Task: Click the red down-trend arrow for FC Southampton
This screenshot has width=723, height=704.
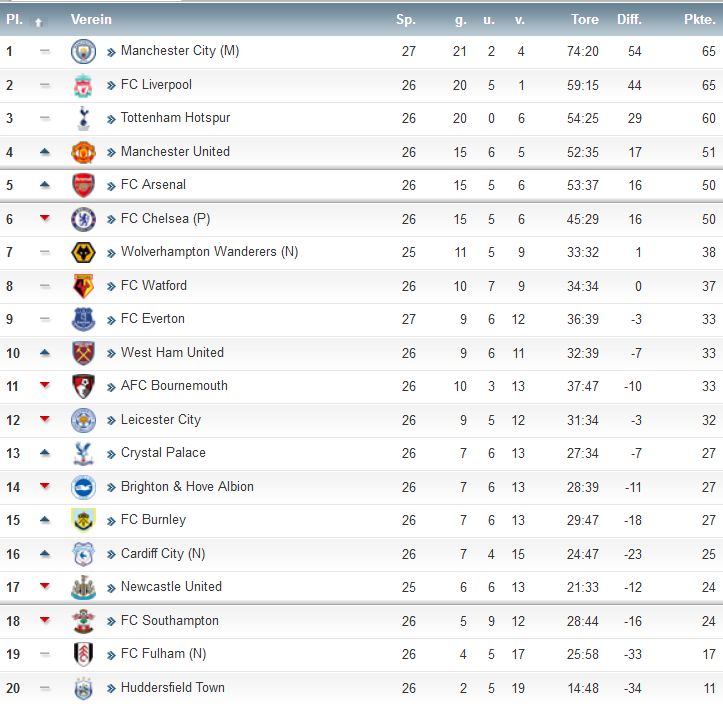Action: 45,620
